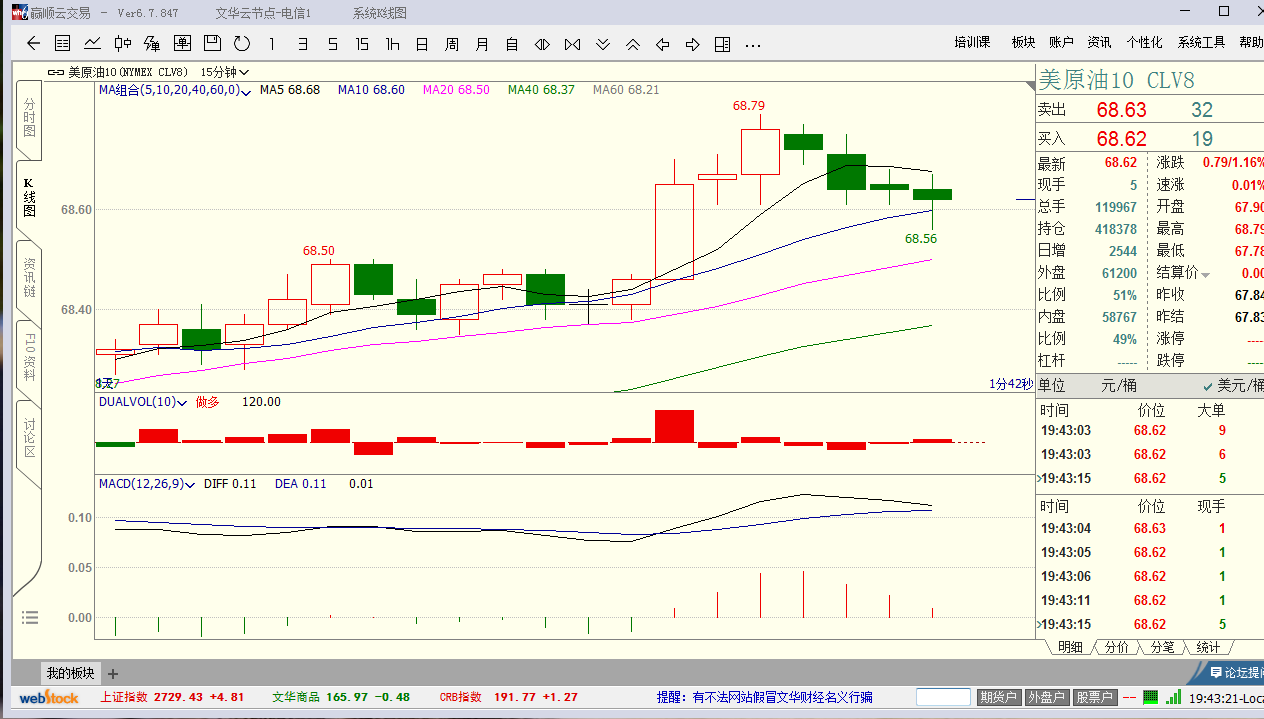Click the save floppy disk icon
The image size is (1264, 719).
tap(211, 44)
